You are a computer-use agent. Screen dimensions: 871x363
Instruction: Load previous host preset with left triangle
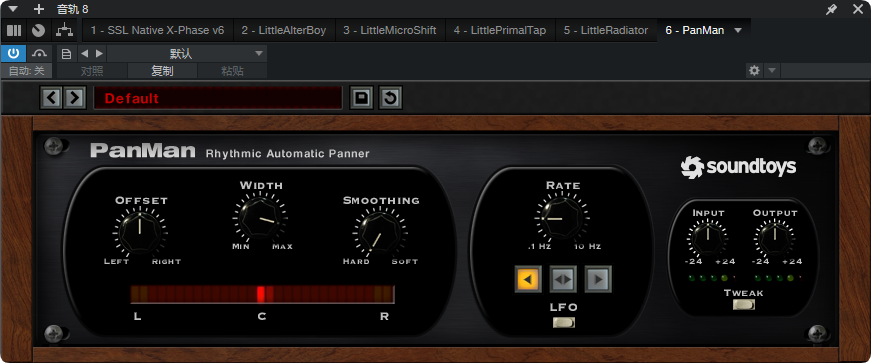click(x=84, y=54)
